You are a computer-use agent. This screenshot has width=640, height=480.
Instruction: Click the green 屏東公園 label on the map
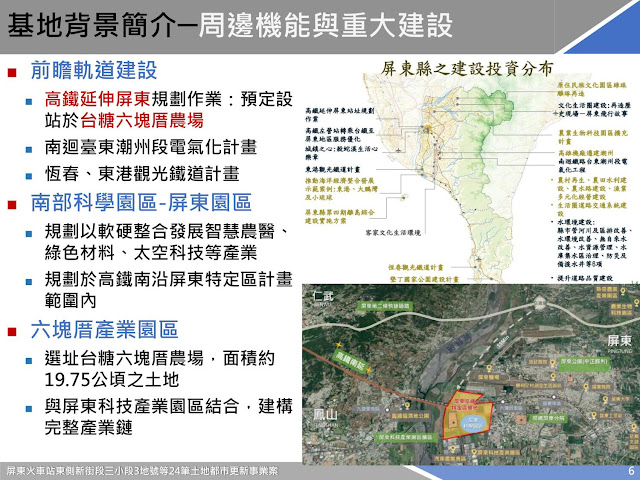click(584, 362)
